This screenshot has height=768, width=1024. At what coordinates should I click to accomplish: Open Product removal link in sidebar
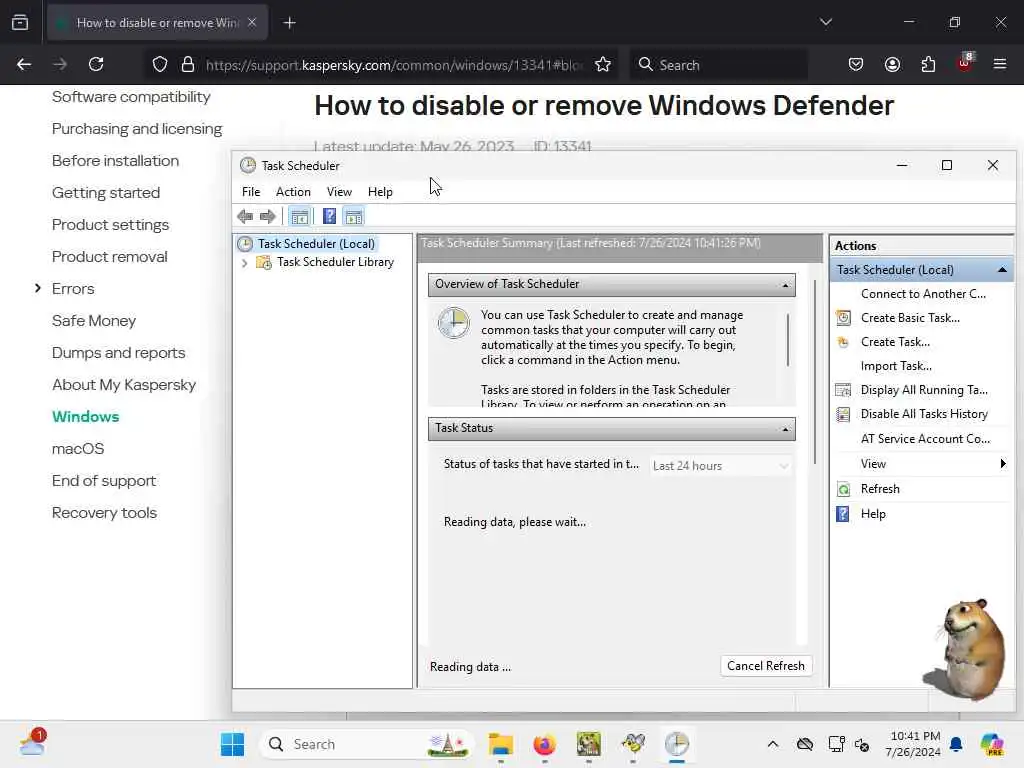[x=110, y=257]
